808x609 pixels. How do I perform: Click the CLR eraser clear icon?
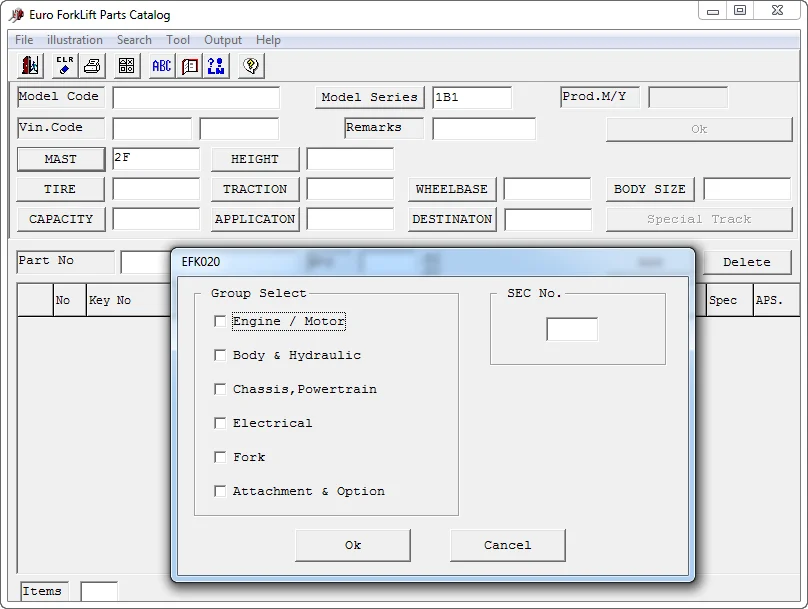pos(64,65)
